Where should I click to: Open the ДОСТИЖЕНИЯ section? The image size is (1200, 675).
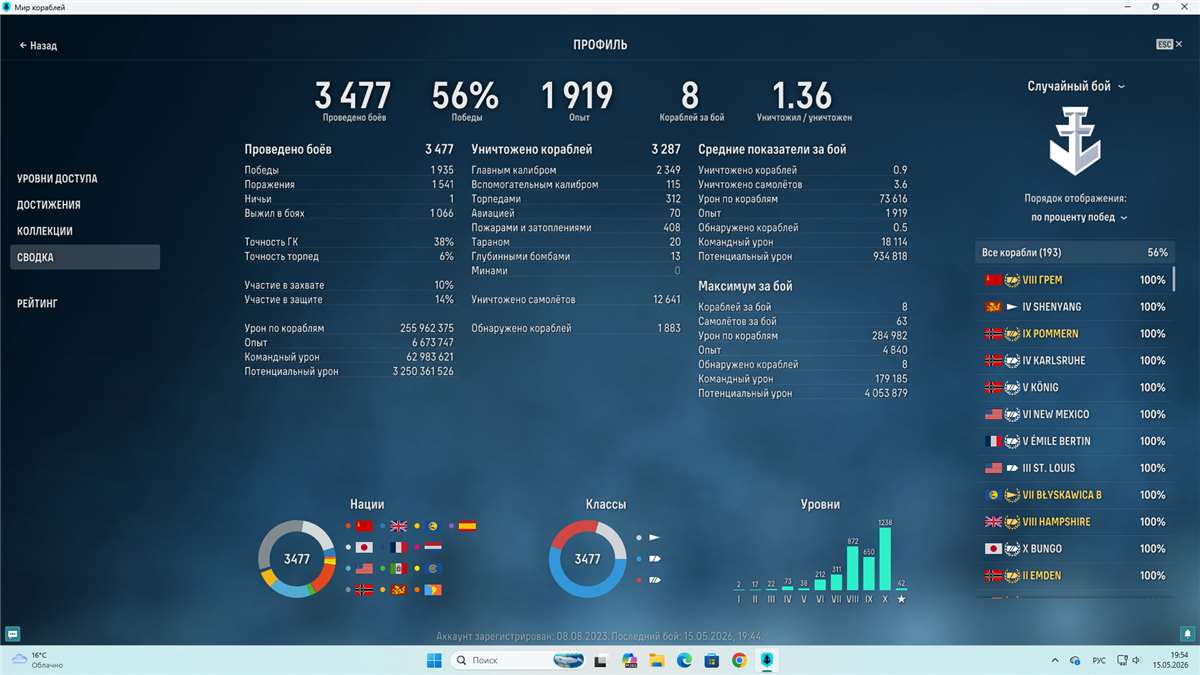point(49,205)
